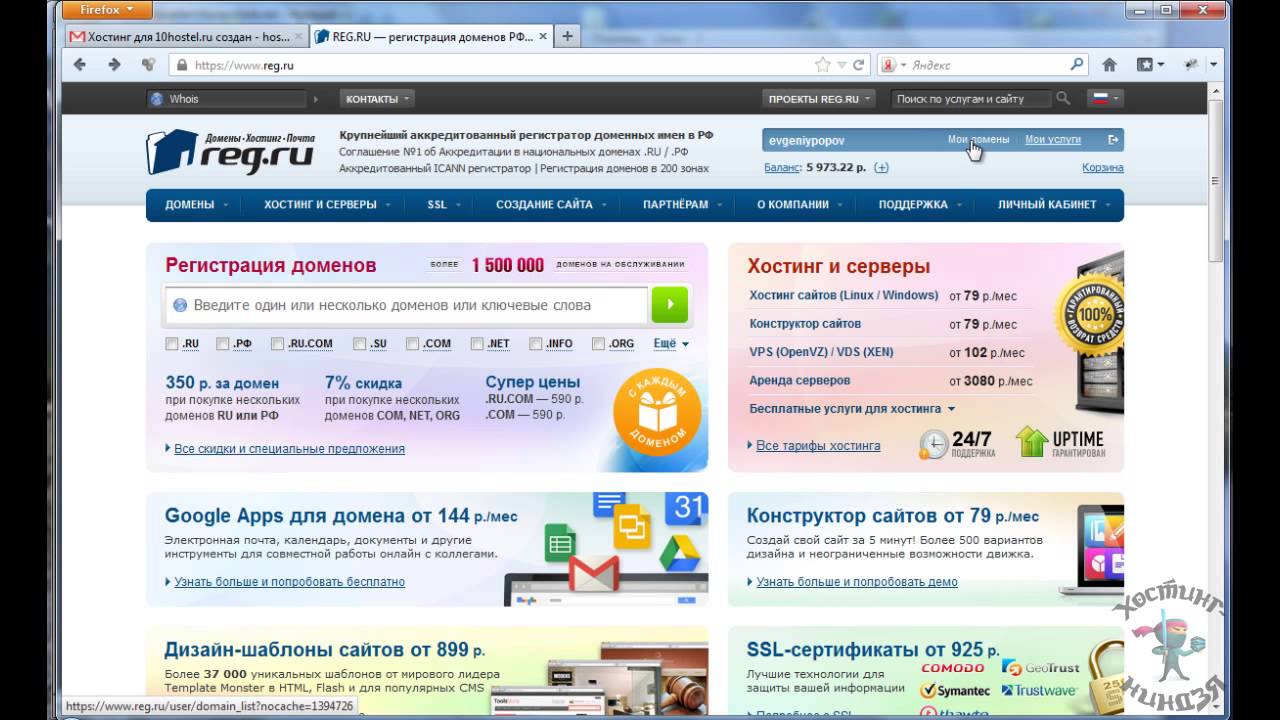This screenshot has width=1280, height=720.
Task: Open bookmarks toolbar icon in Firefox
Action: pyautogui.click(x=1151, y=65)
